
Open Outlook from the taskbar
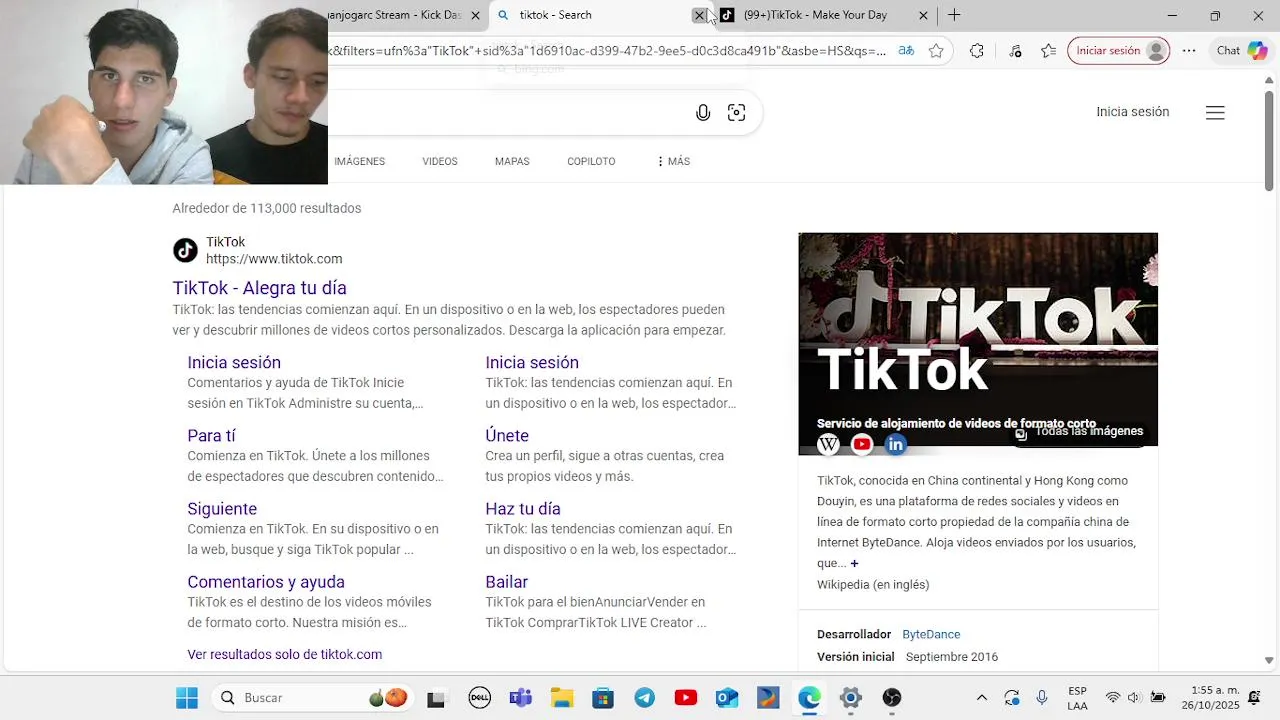727,698
